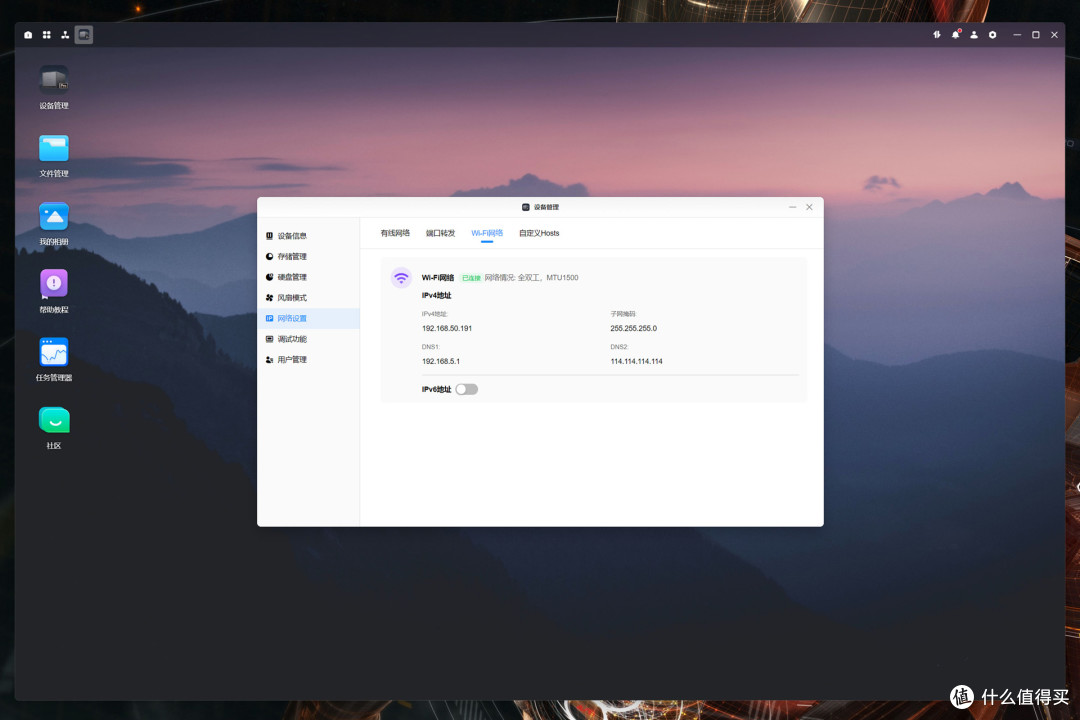
Task: Open the hexagon settings icon in top bar
Action: 993,34
